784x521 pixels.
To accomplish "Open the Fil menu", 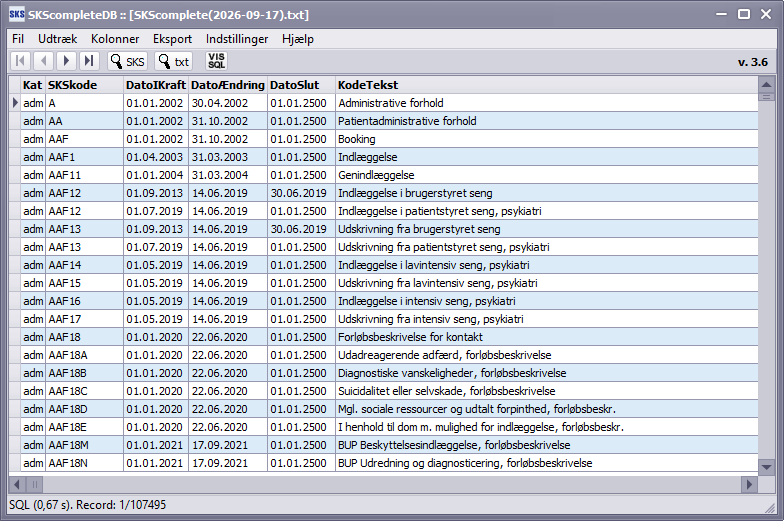I will pos(18,39).
